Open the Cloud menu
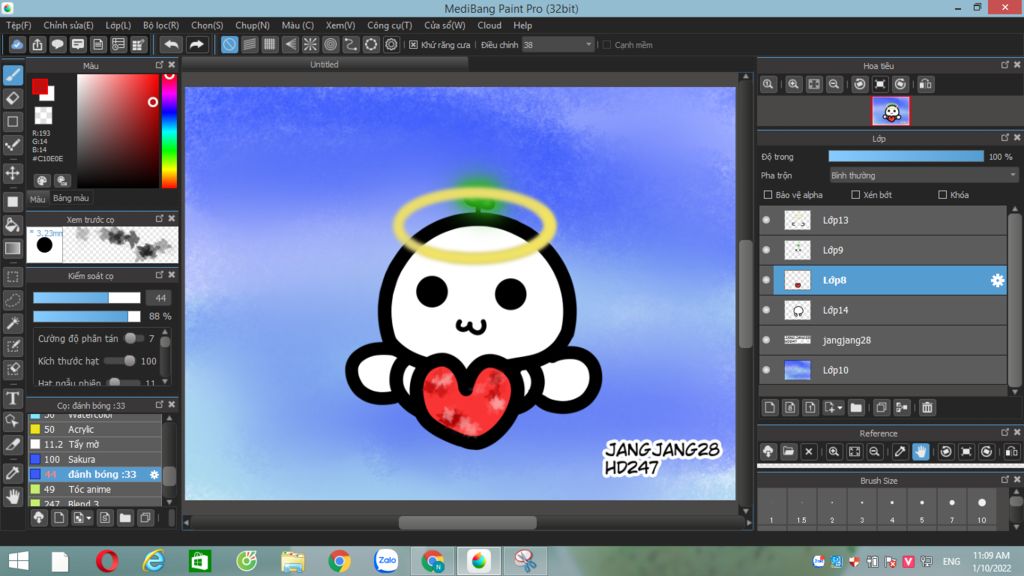 point(489,25)
